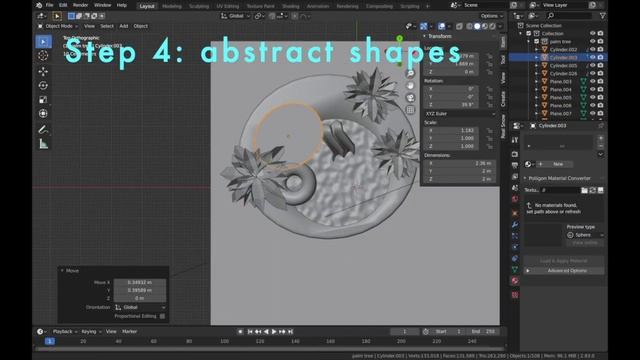Switch orthographic/perspective grid icon
The height and width of the screenshot is (360, 640).
pyautogui.click(x=410, y=110)
